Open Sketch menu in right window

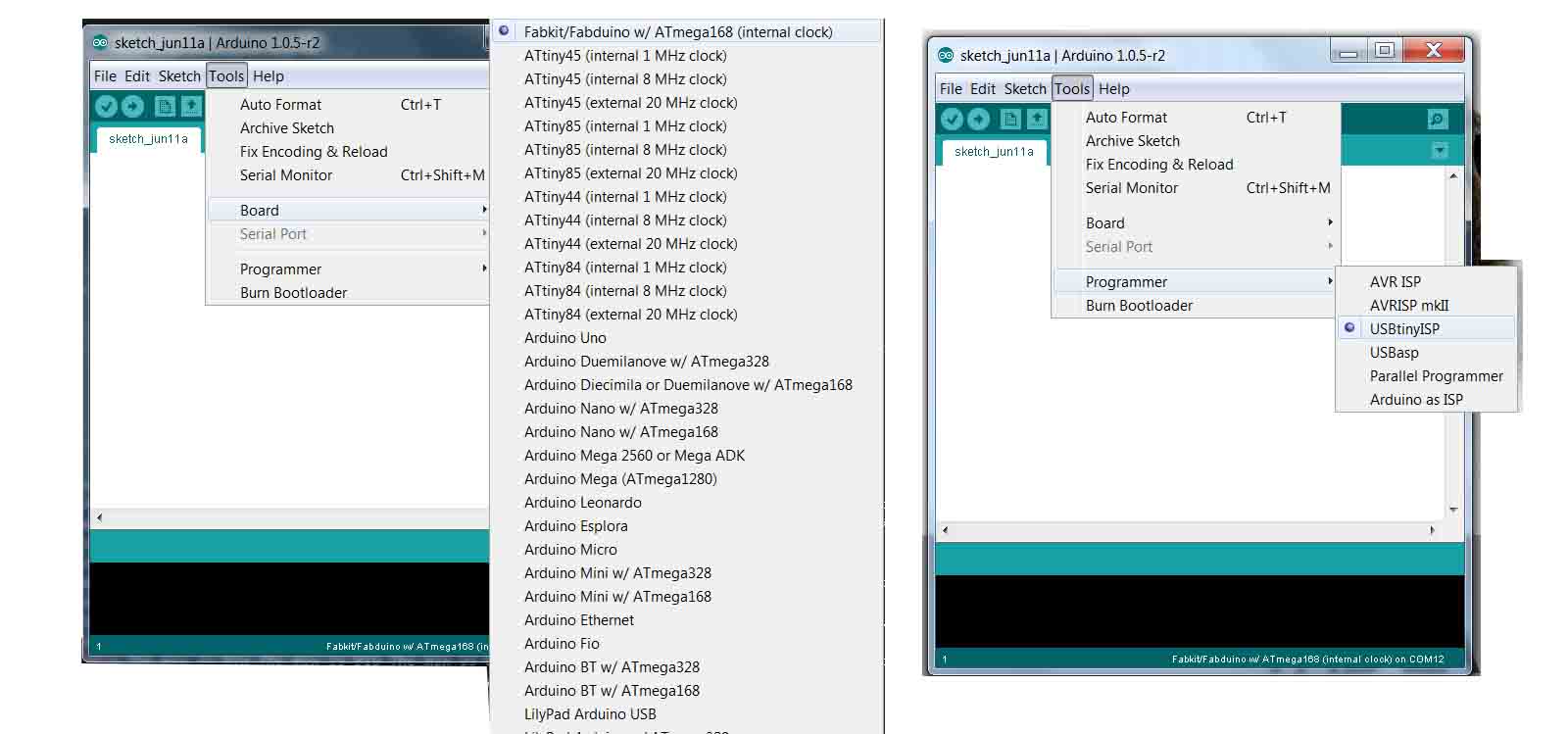tap(1025, 88)
